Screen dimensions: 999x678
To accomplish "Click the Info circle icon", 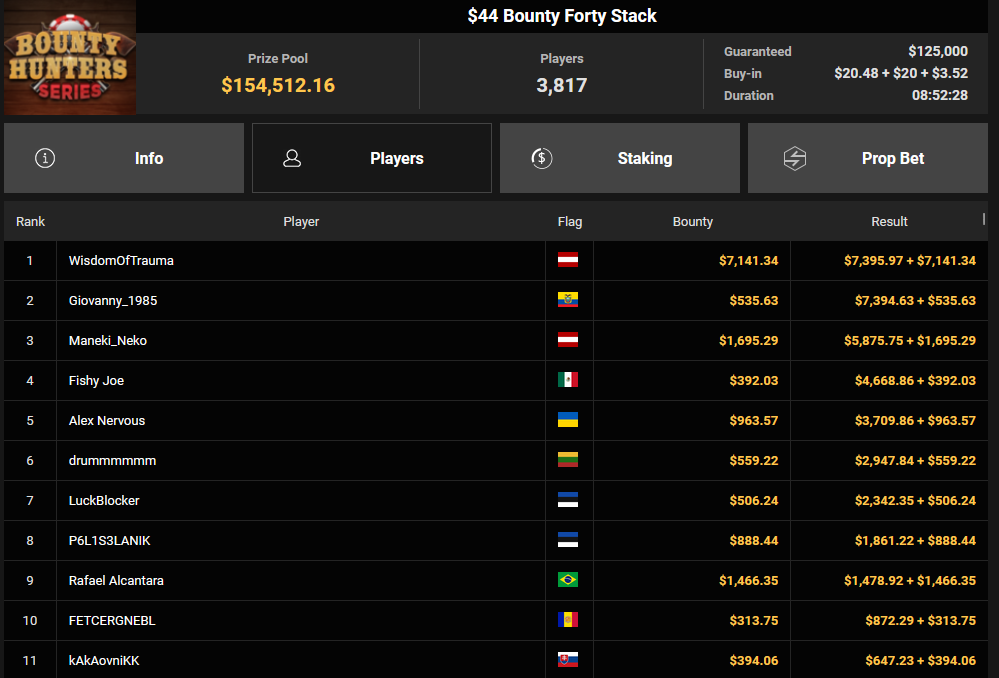I will tap(45, 158).
